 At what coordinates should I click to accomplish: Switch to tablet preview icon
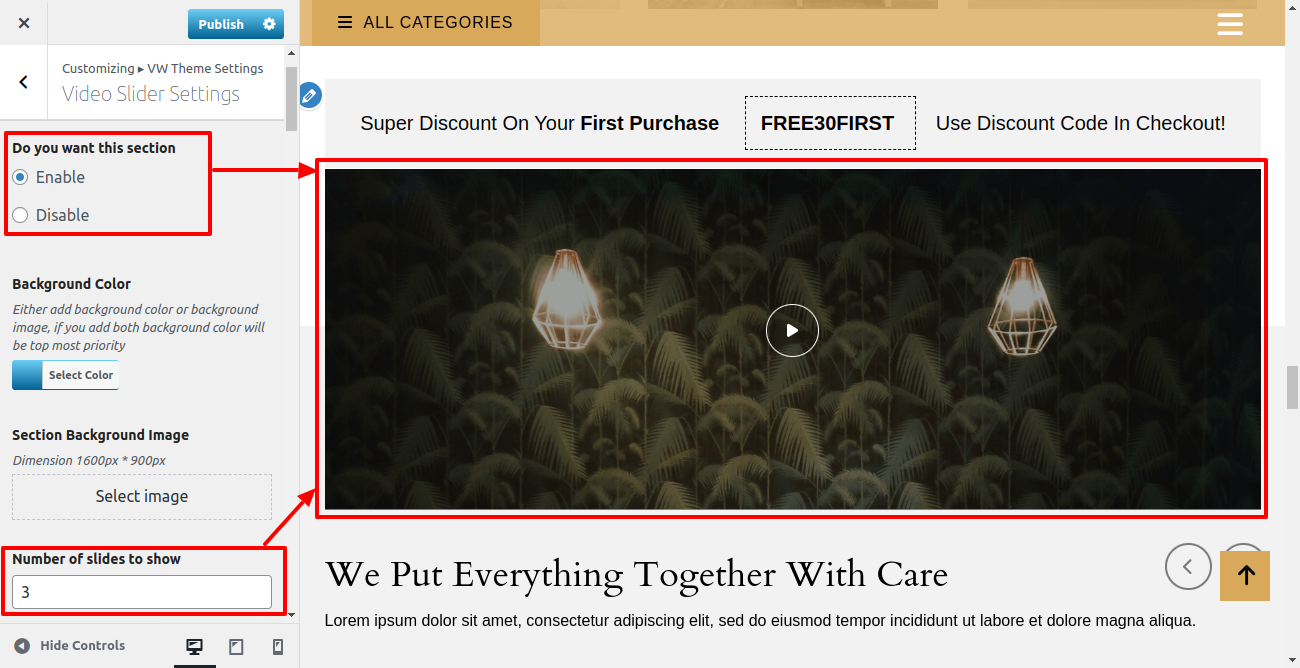236,647
